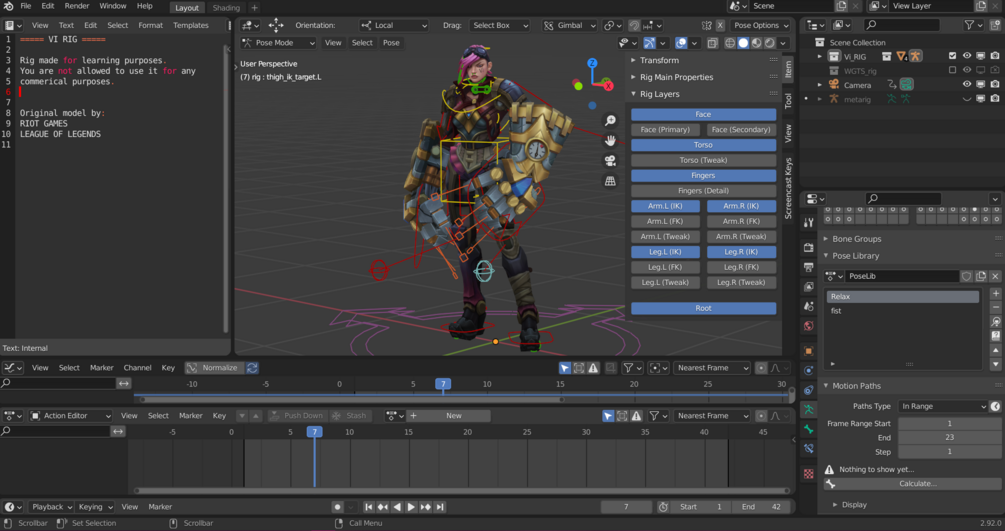Open the Bone properties tab icon

pyautogui.click(x=809, y=429)
